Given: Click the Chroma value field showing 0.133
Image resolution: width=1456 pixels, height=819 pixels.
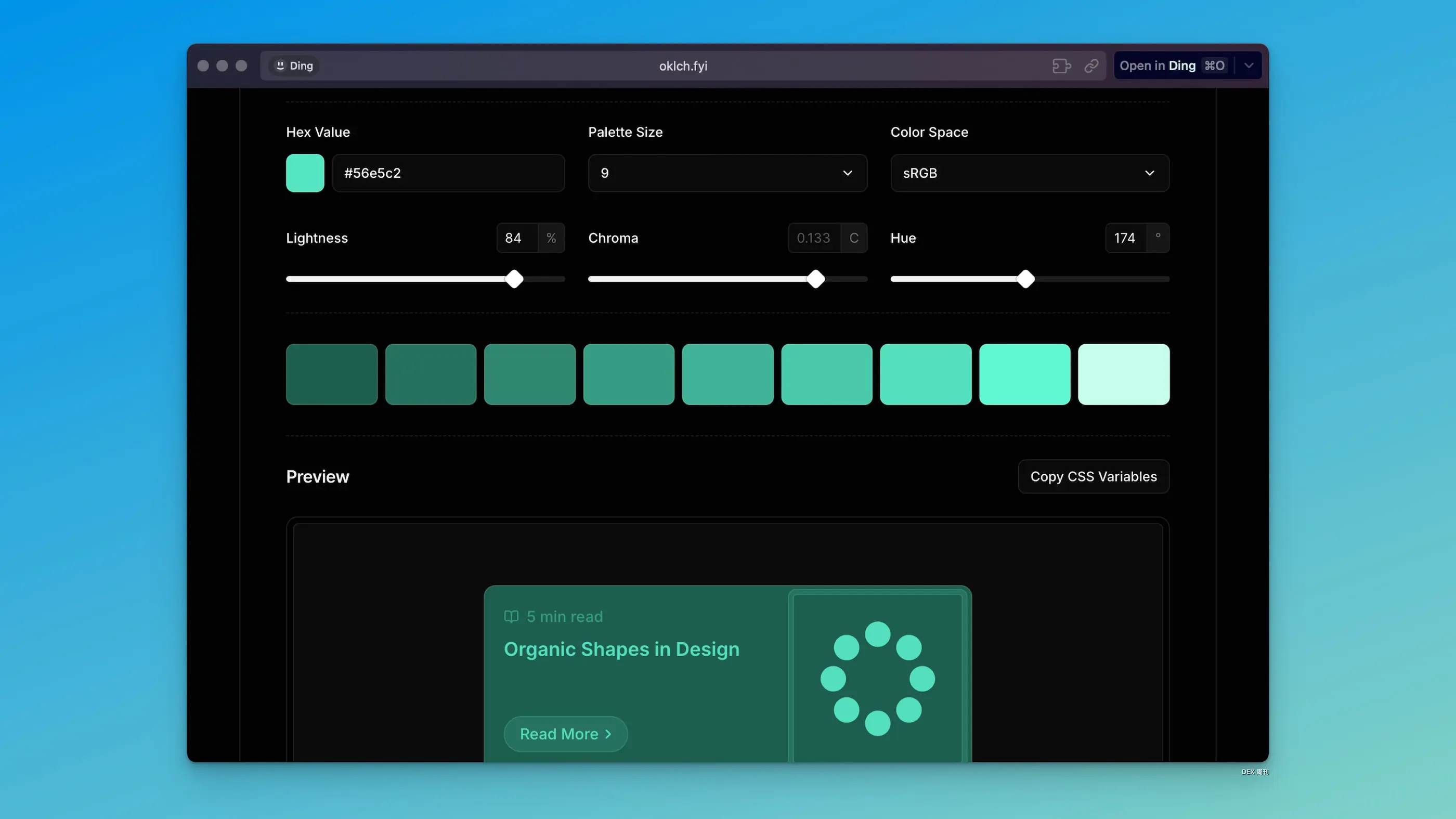Looking at the screenshot, I should tap(814, 238).
